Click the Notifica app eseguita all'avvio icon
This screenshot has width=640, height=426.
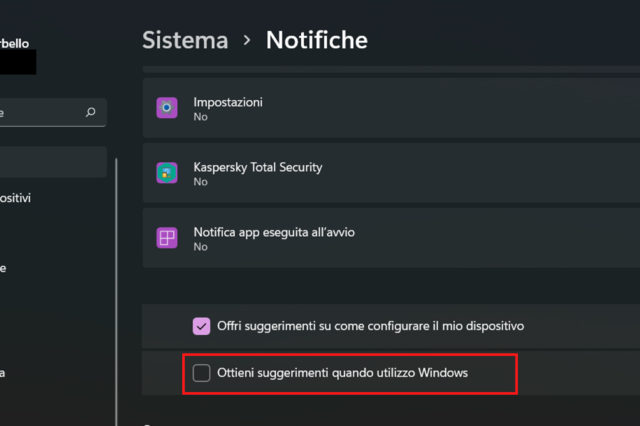pos(167,238)
